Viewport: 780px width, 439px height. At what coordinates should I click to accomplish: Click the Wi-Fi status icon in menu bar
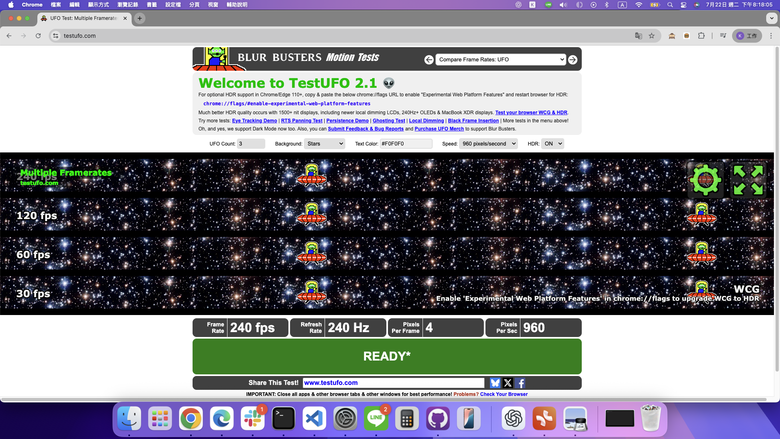(x=639, y=4)
